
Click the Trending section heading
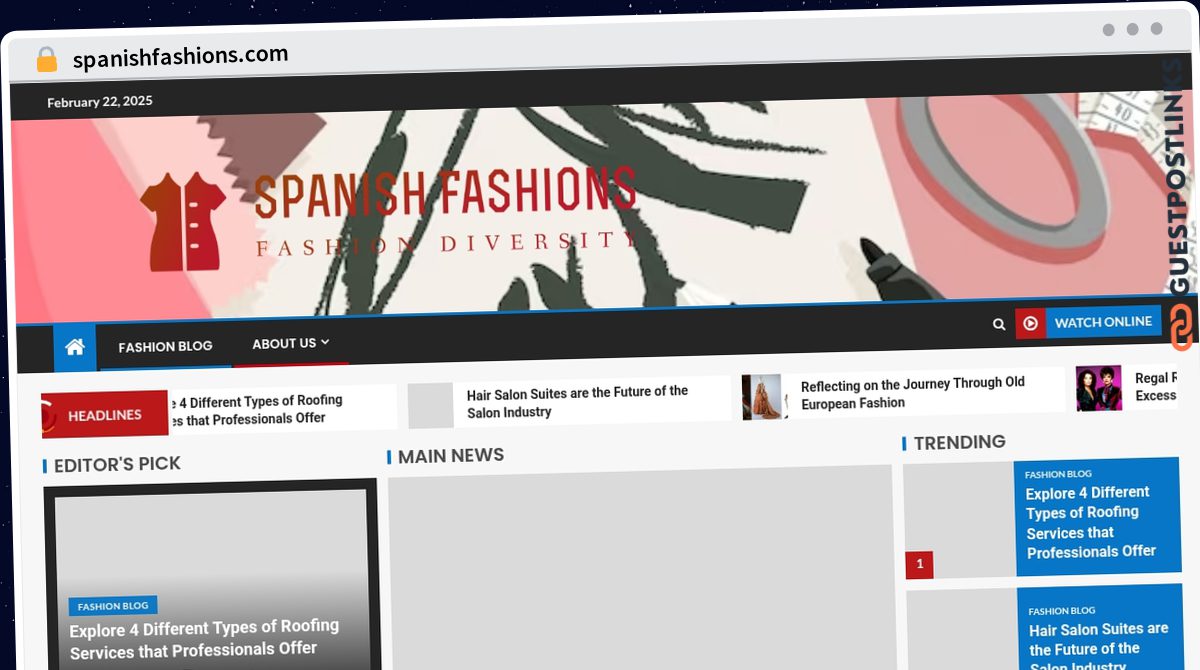point(959,442)
